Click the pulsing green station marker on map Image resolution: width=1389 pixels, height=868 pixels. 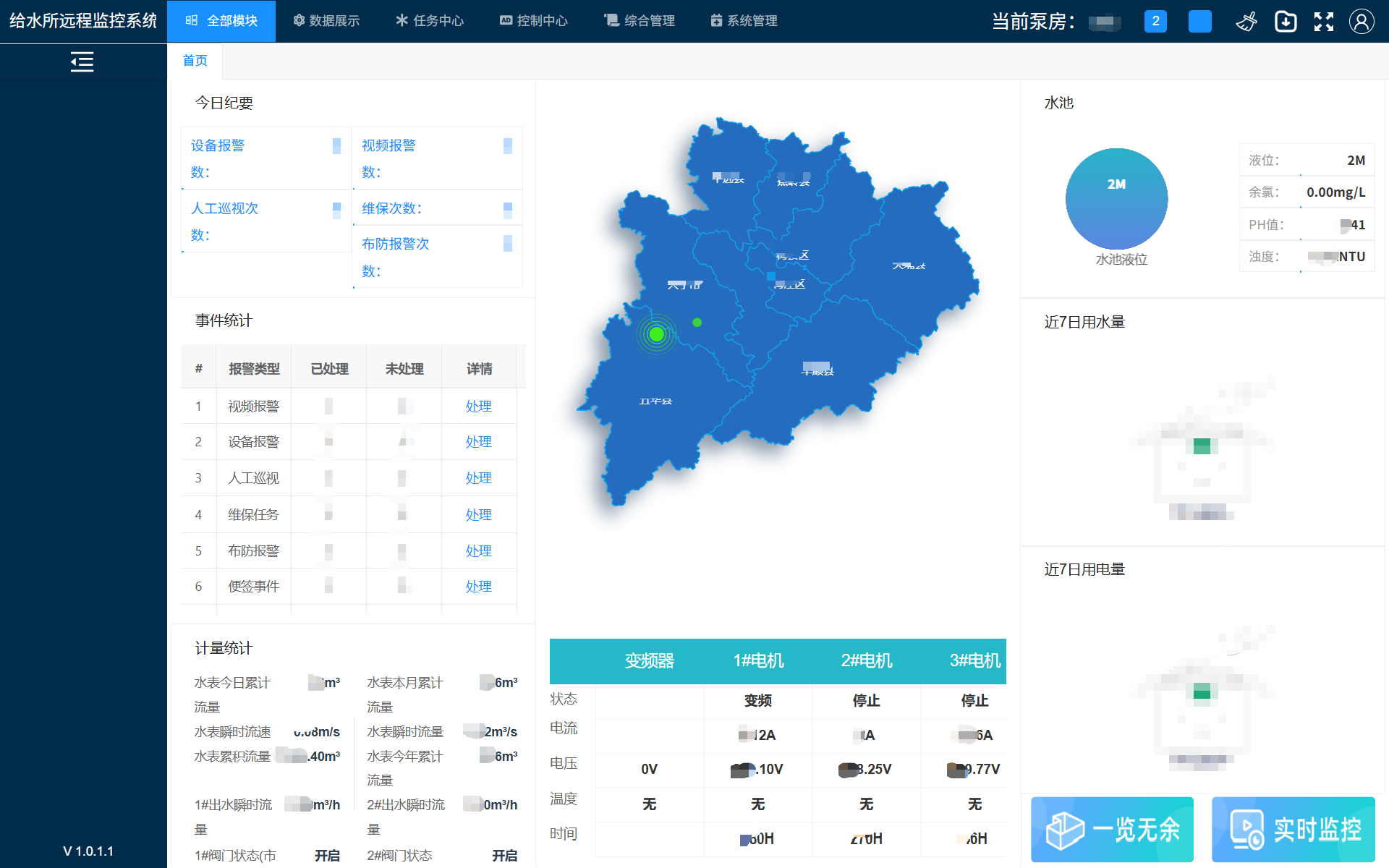(x=656, y=333)
